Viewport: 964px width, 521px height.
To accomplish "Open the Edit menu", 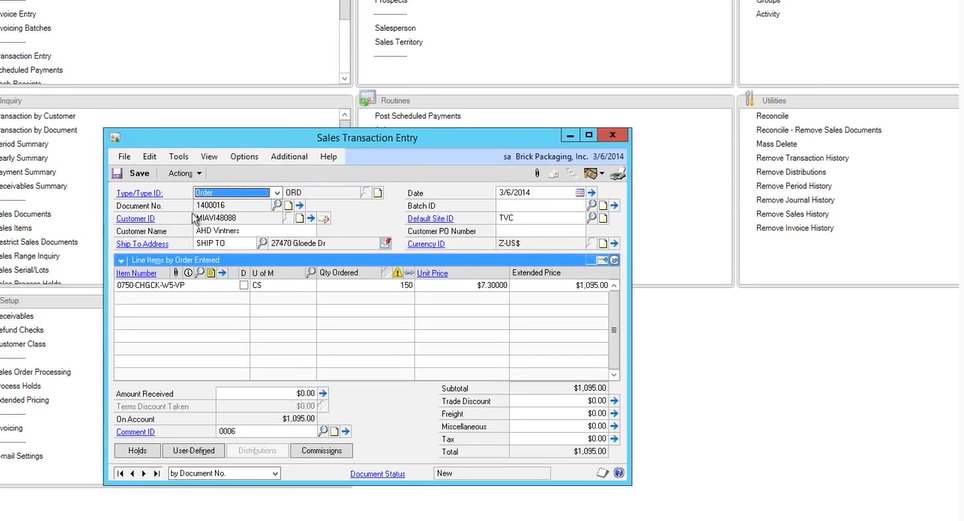I will tap(149, 156).
